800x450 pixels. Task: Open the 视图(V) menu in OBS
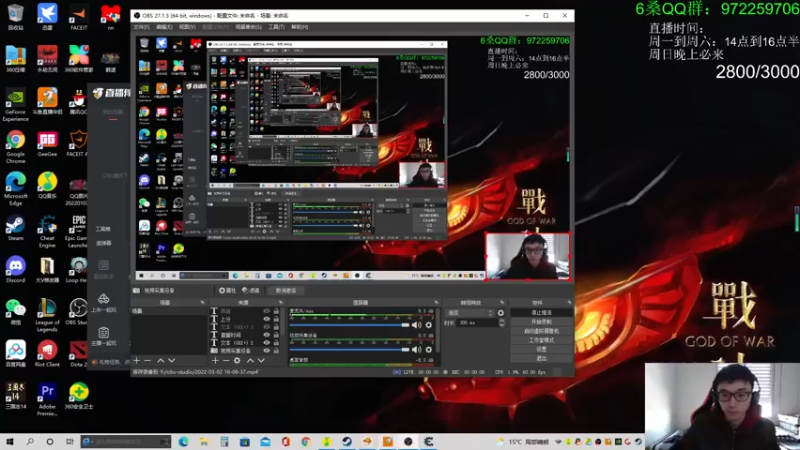coord(187,27)
